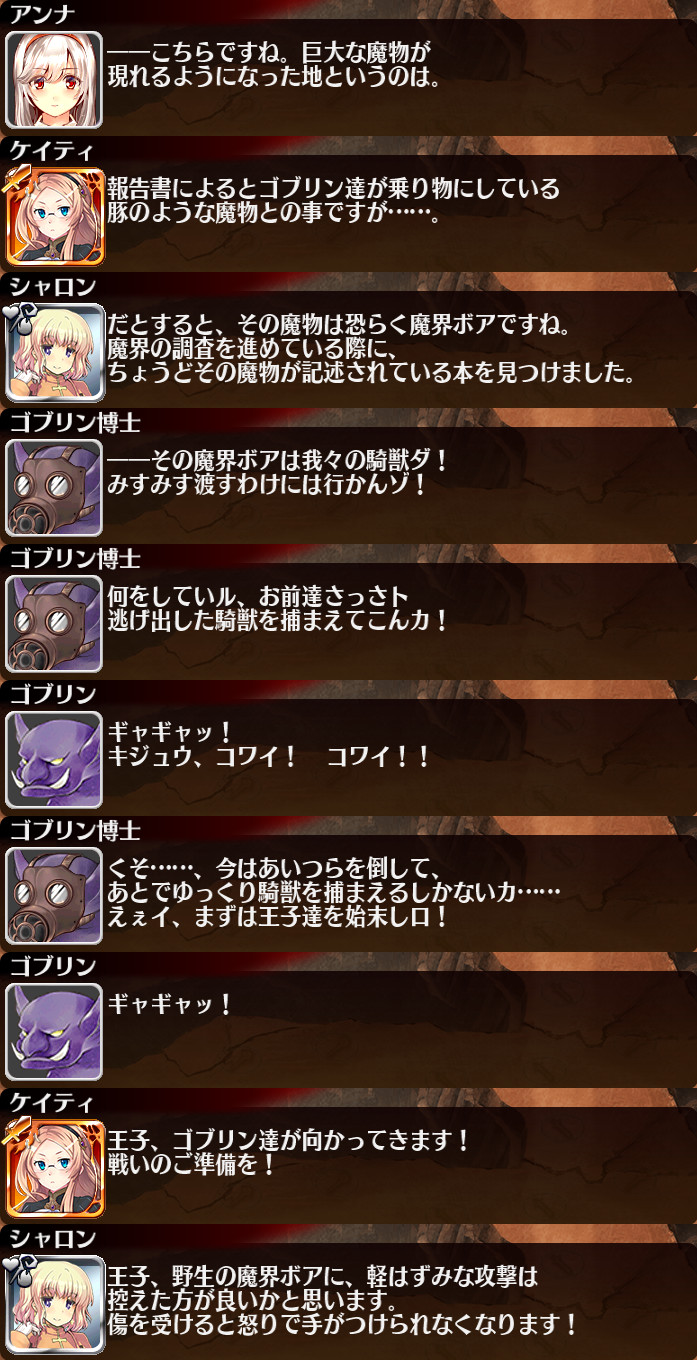Click third Goblin Doctor gas mask portrait
697x1360 pixels.
pyautogui.click(x=54, y=895)
